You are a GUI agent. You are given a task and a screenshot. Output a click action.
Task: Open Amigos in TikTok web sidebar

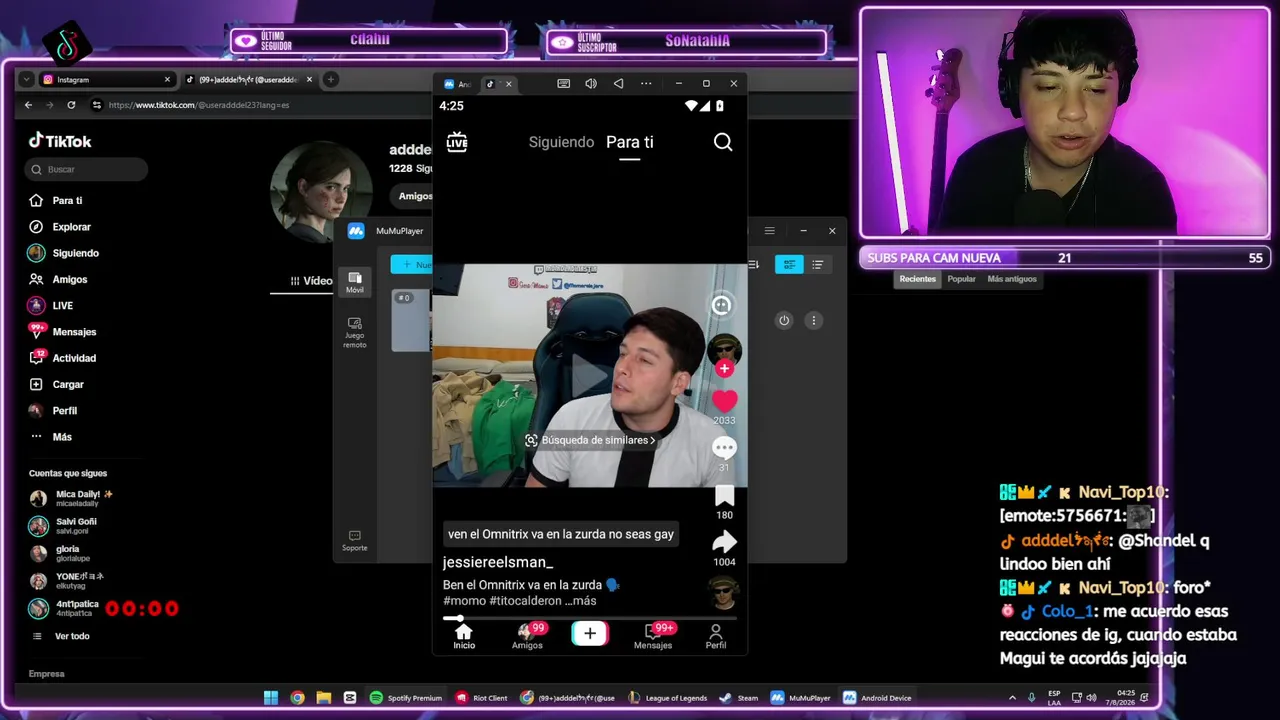[69, 279]
